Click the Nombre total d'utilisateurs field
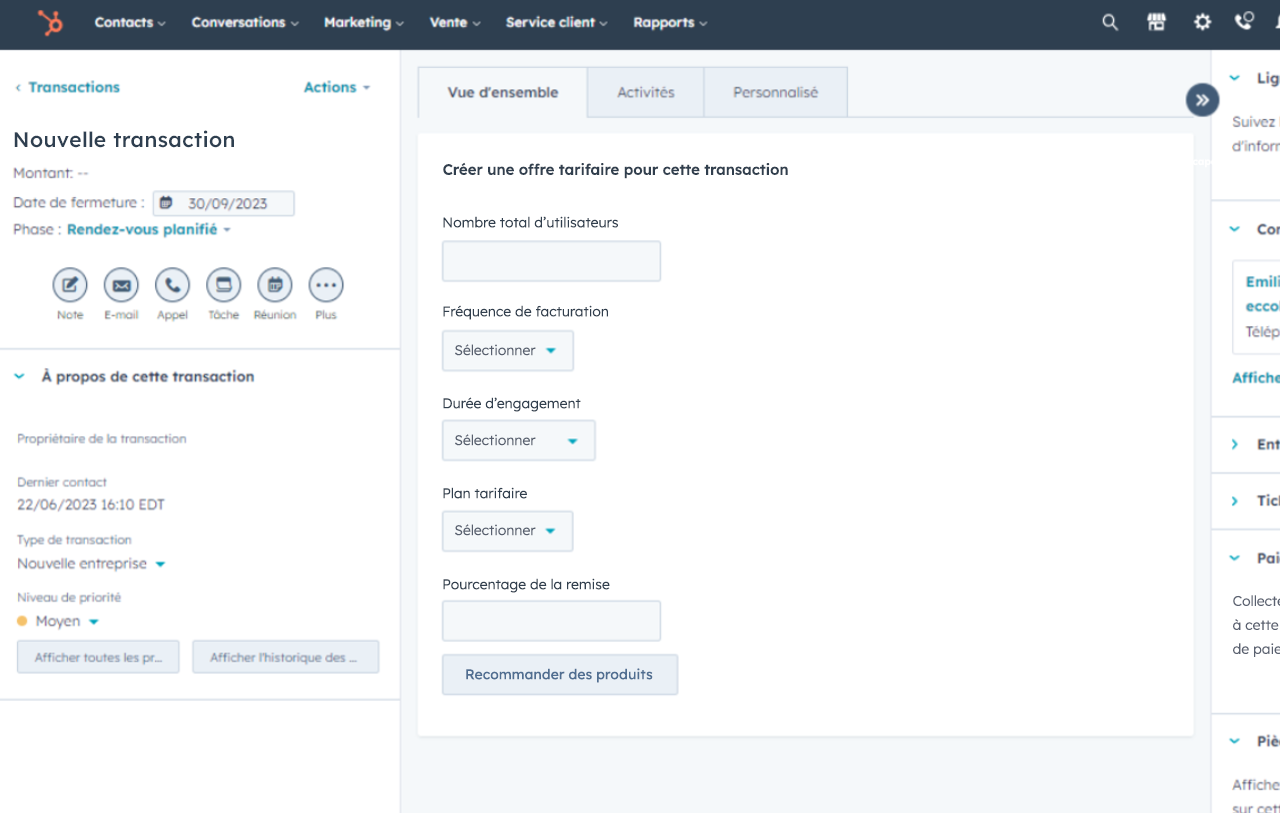The width and height of the screenshot is (1280, 813). tap(551, 261)
